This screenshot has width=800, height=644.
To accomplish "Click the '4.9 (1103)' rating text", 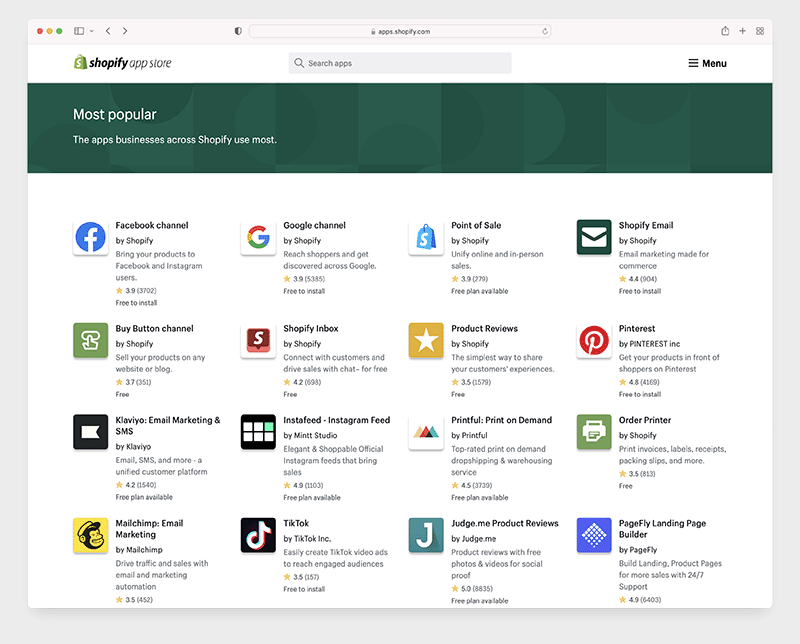I will click(x=308, y=485).
